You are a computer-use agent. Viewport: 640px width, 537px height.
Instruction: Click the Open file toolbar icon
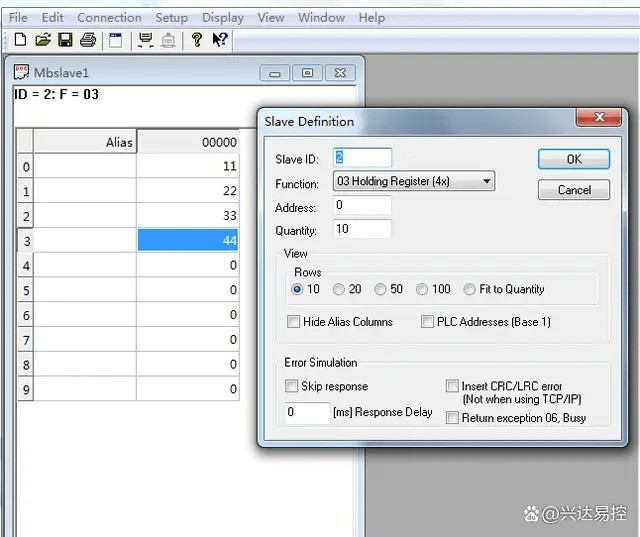click(43, 40)
